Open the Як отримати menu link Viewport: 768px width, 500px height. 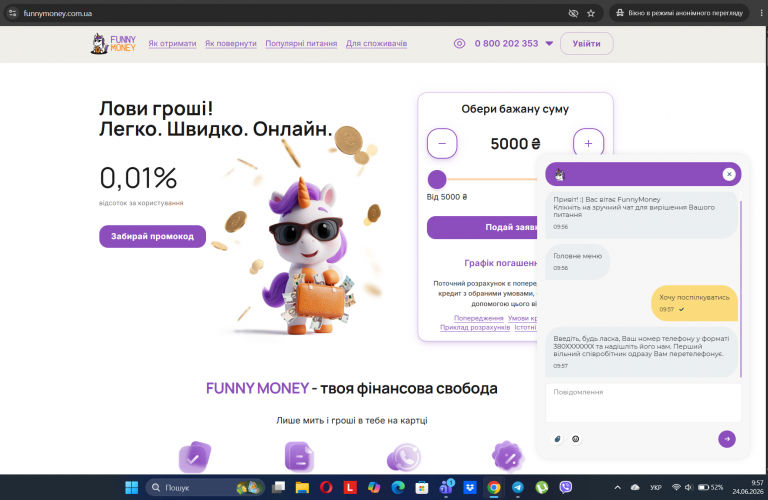[x=172, y=44]
